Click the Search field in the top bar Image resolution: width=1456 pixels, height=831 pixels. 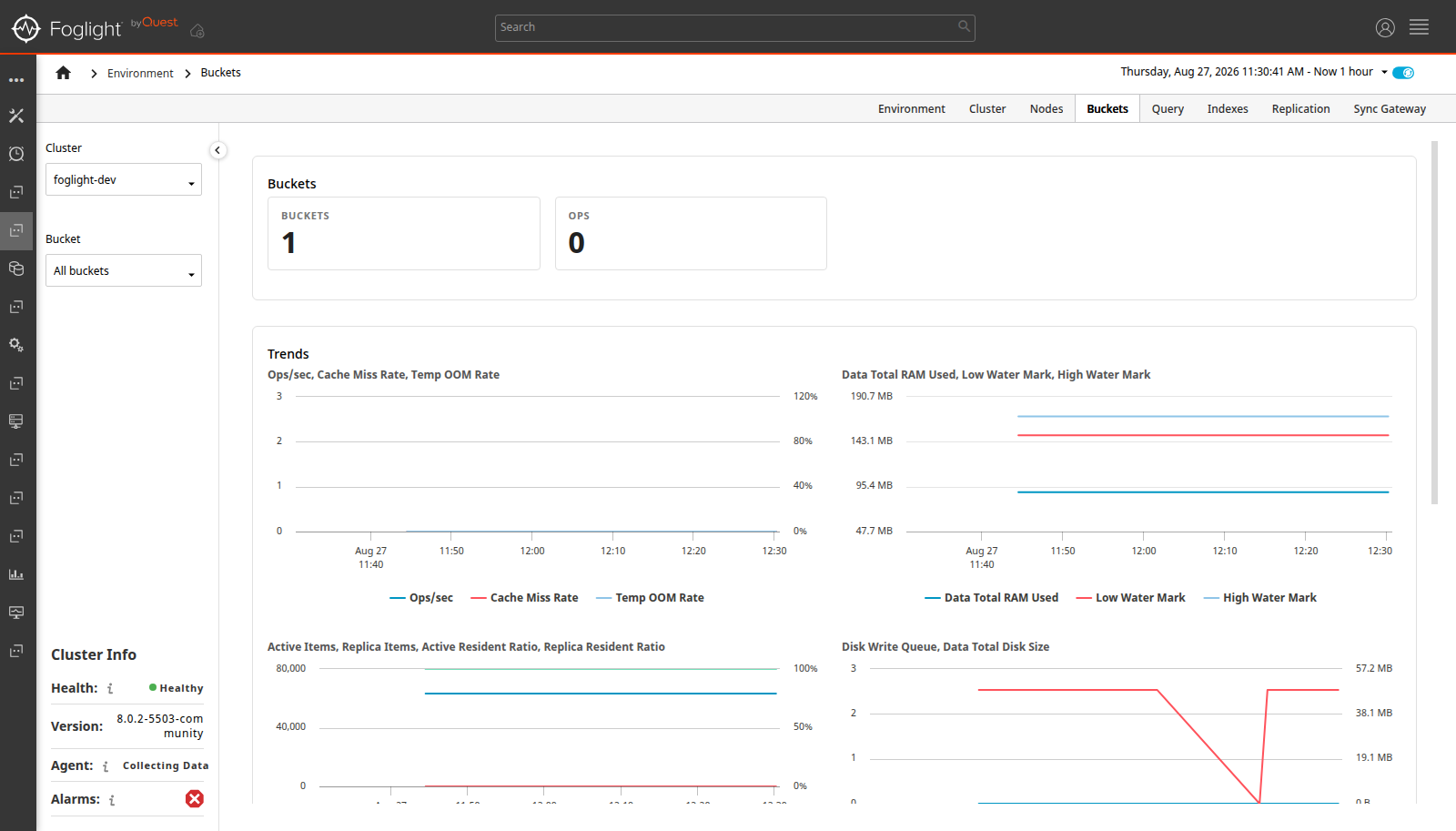tap(734, 27)
